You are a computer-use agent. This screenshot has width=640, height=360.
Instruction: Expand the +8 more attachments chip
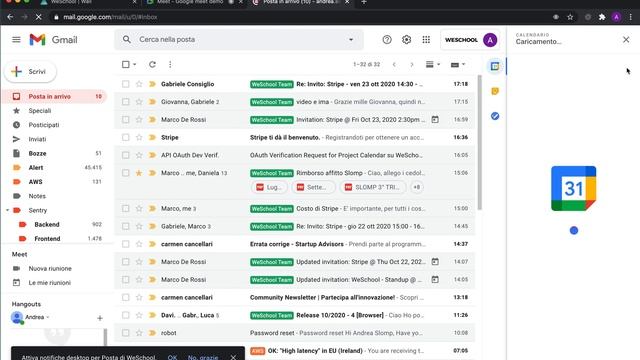pos(416,187)
